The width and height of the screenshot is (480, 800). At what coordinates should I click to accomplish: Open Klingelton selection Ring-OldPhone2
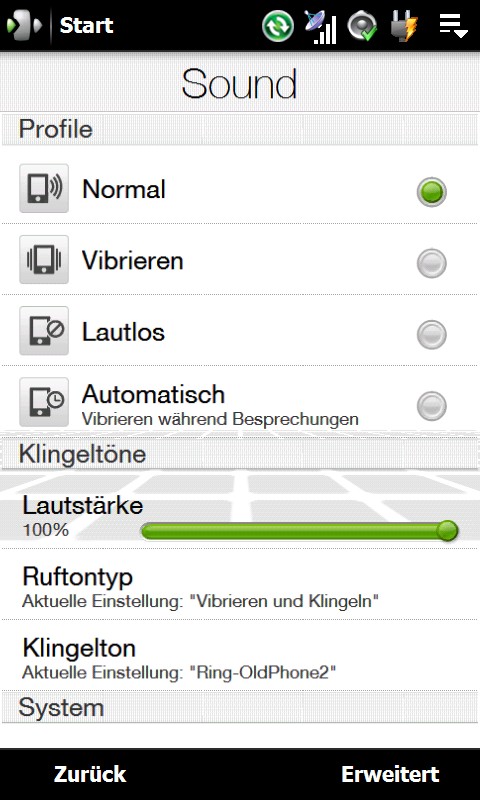(240, 656)
